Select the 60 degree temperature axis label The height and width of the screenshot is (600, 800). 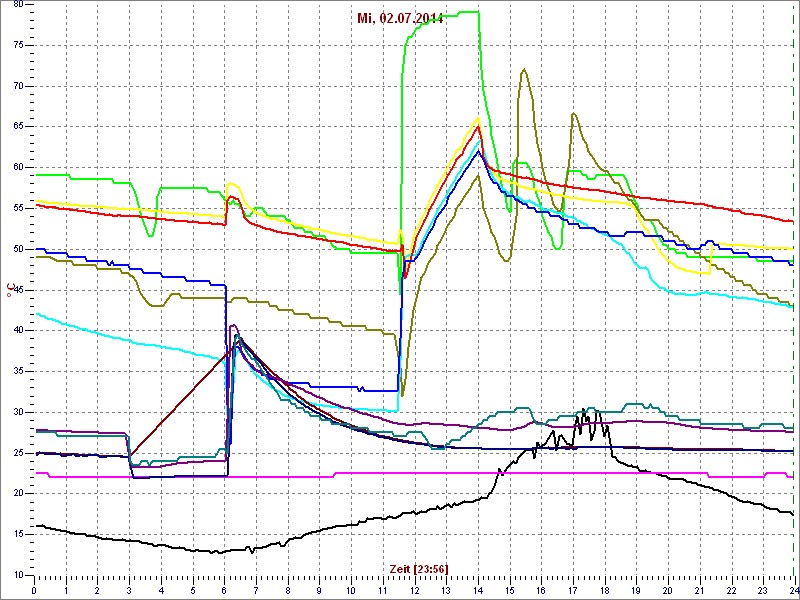click(x=17, y=167)
